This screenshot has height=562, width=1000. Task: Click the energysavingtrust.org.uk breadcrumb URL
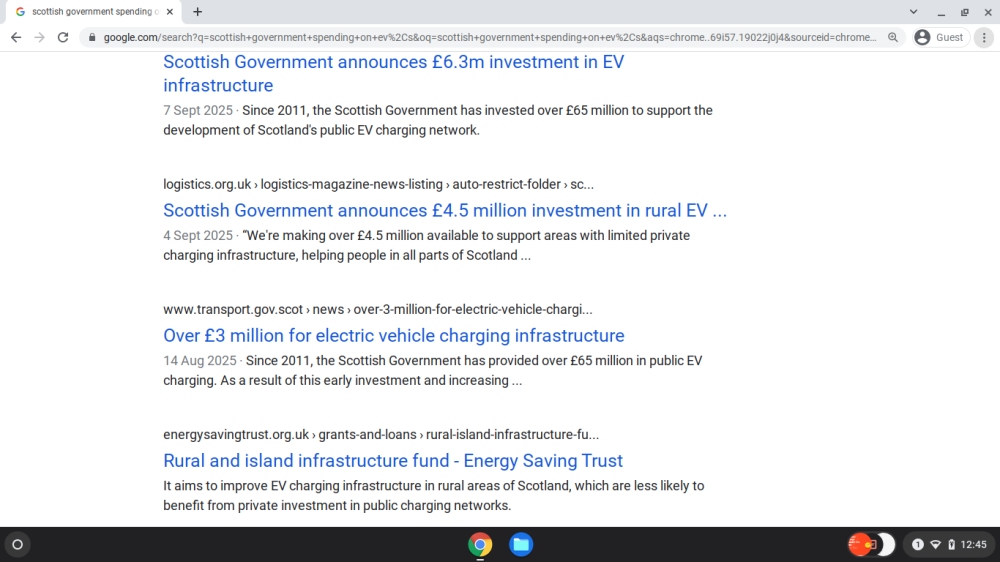381,434
